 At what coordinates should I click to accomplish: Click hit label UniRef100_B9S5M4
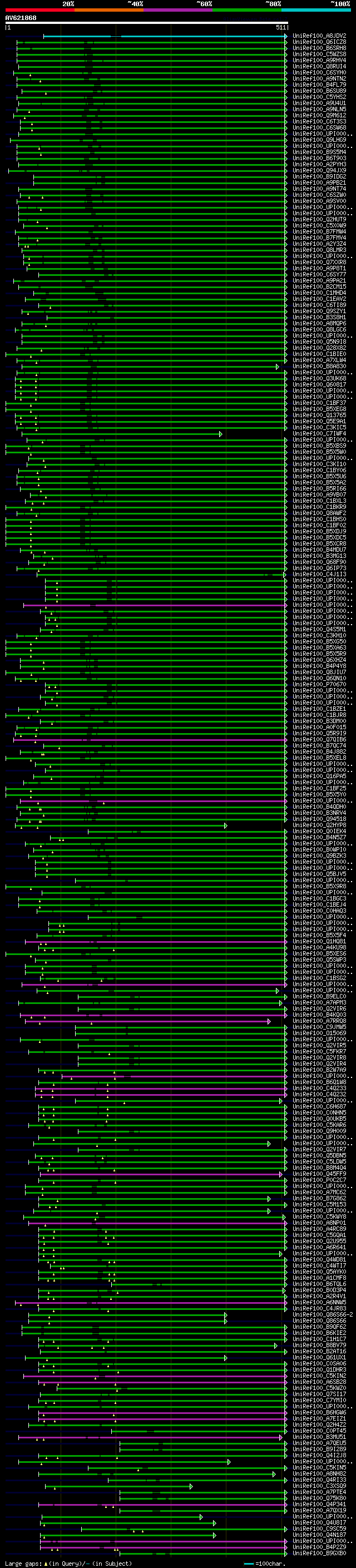pos(319,152)
